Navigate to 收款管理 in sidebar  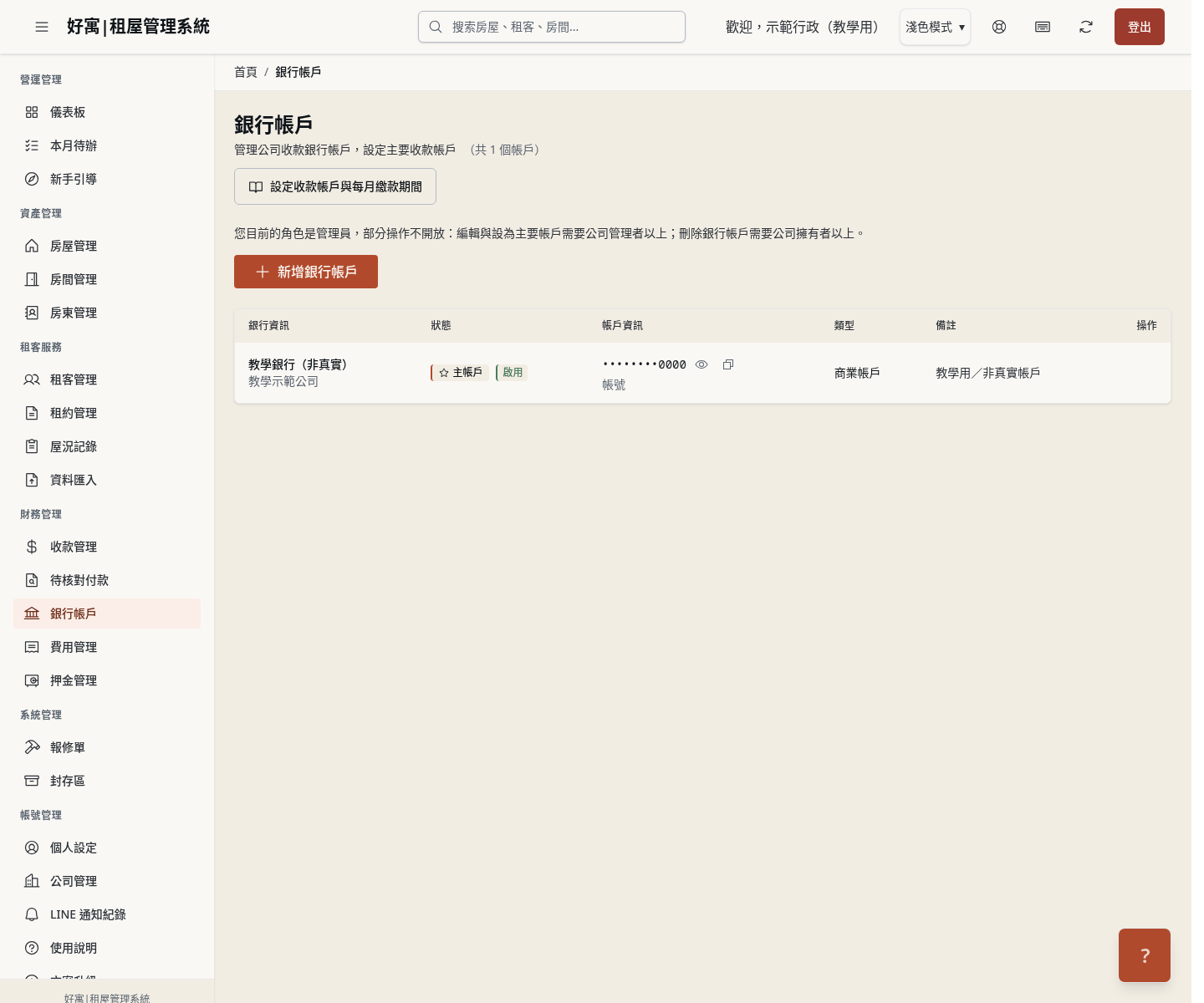(107, 547)
